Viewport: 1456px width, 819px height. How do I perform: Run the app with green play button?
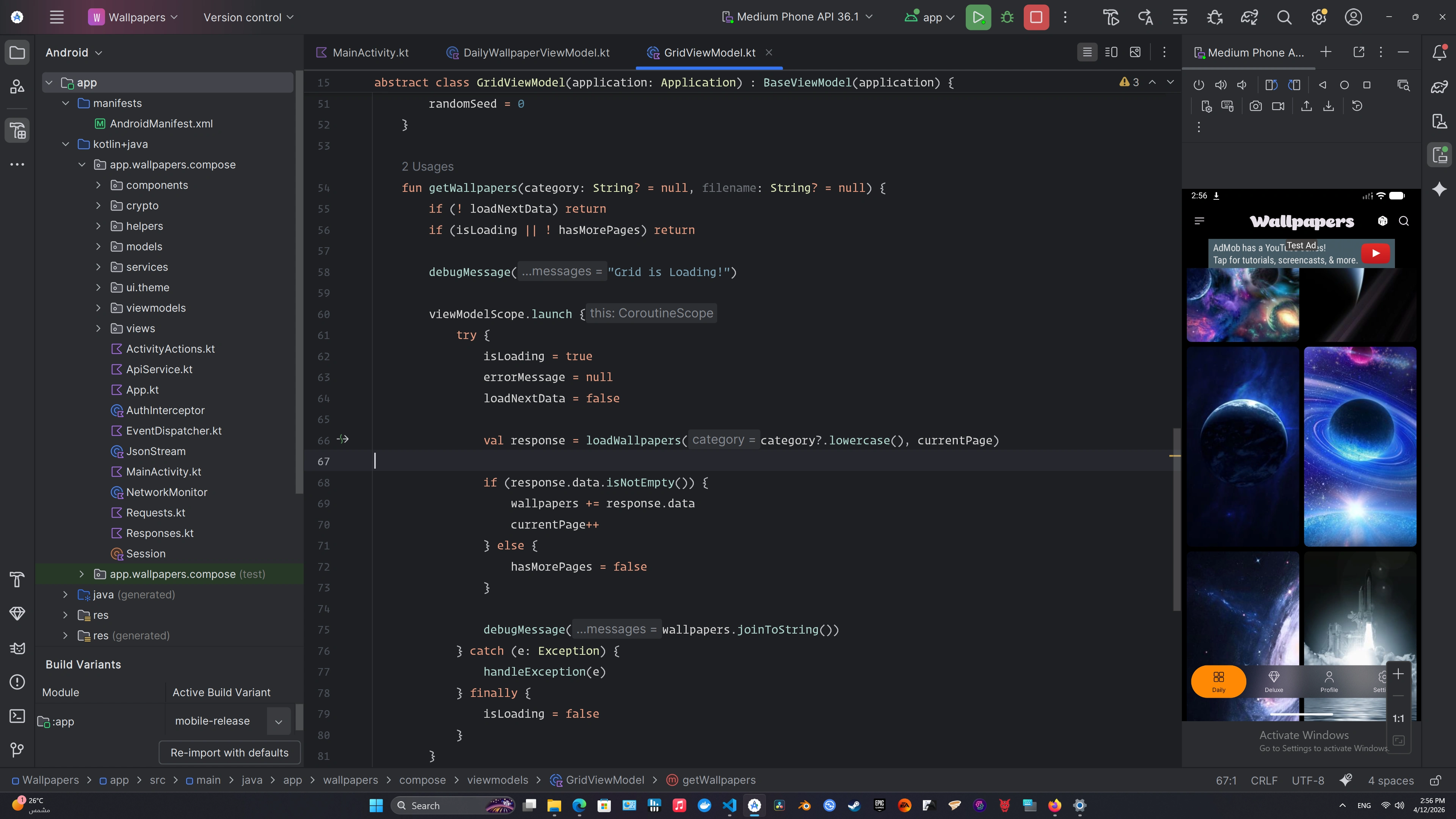[978, 17]
